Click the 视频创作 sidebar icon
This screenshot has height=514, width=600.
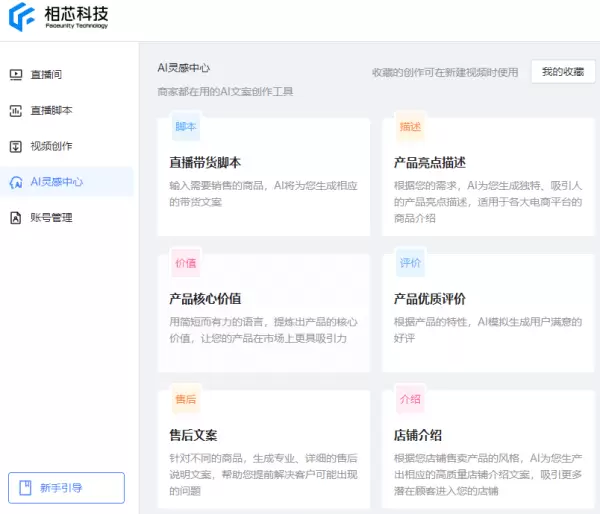pyautogui.click(x=16, y=146)
